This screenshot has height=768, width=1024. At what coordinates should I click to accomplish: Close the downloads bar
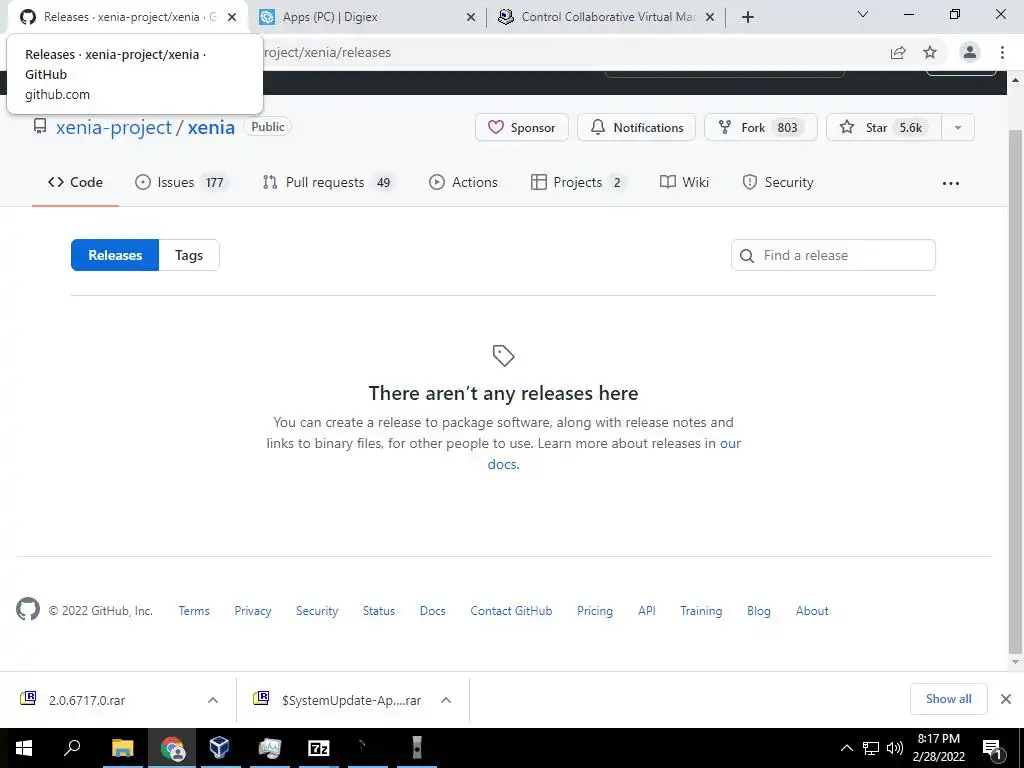pos(1006,699)
